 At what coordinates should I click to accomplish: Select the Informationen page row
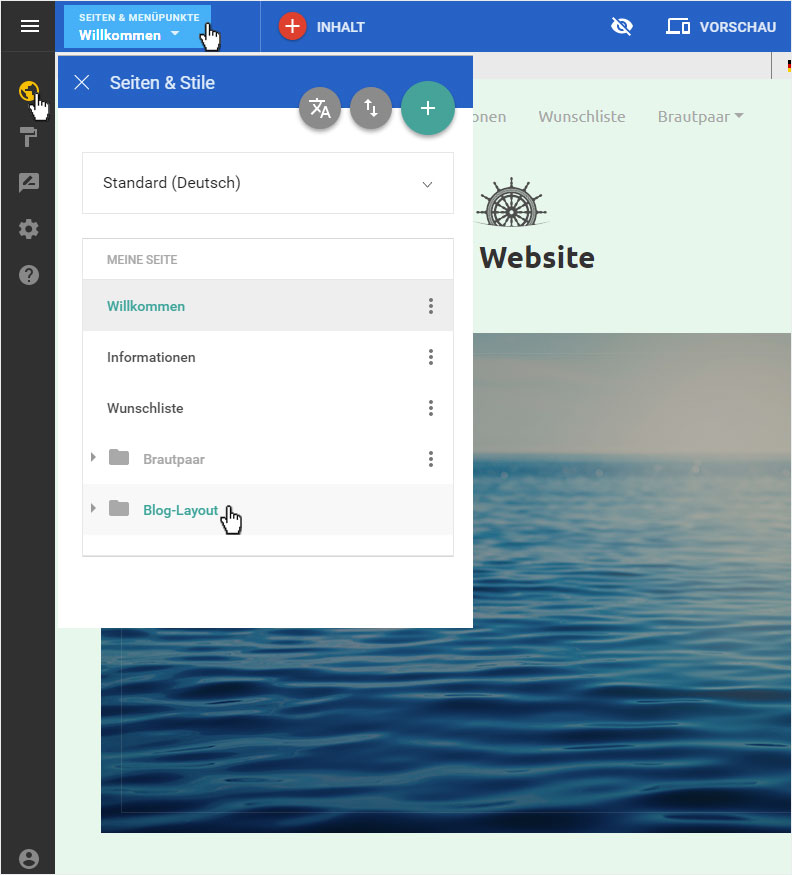268,357
